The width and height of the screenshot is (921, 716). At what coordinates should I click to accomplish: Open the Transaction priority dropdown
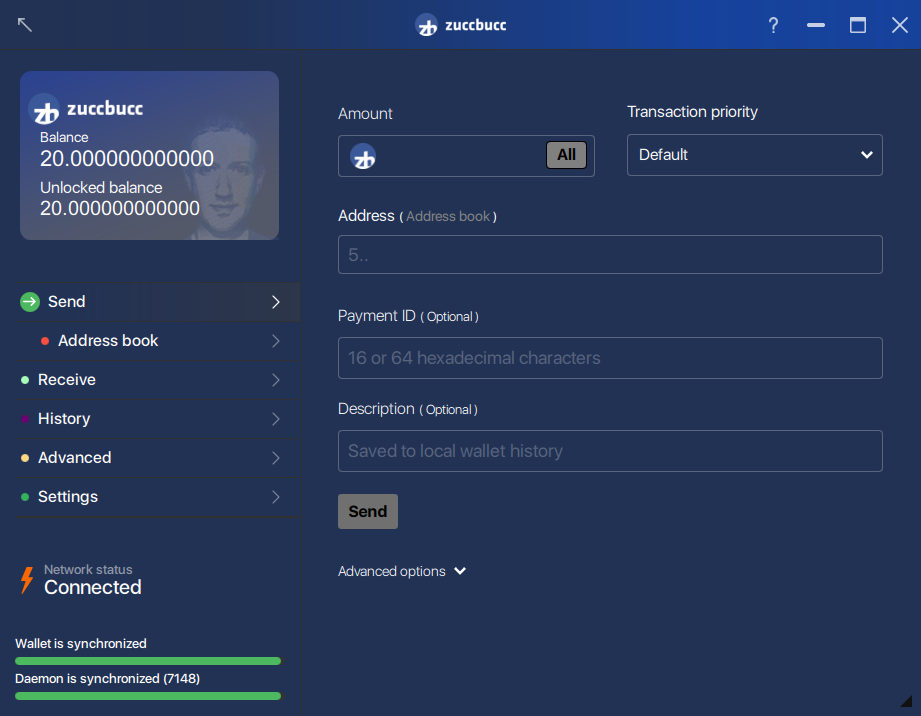tap(754, 155)
